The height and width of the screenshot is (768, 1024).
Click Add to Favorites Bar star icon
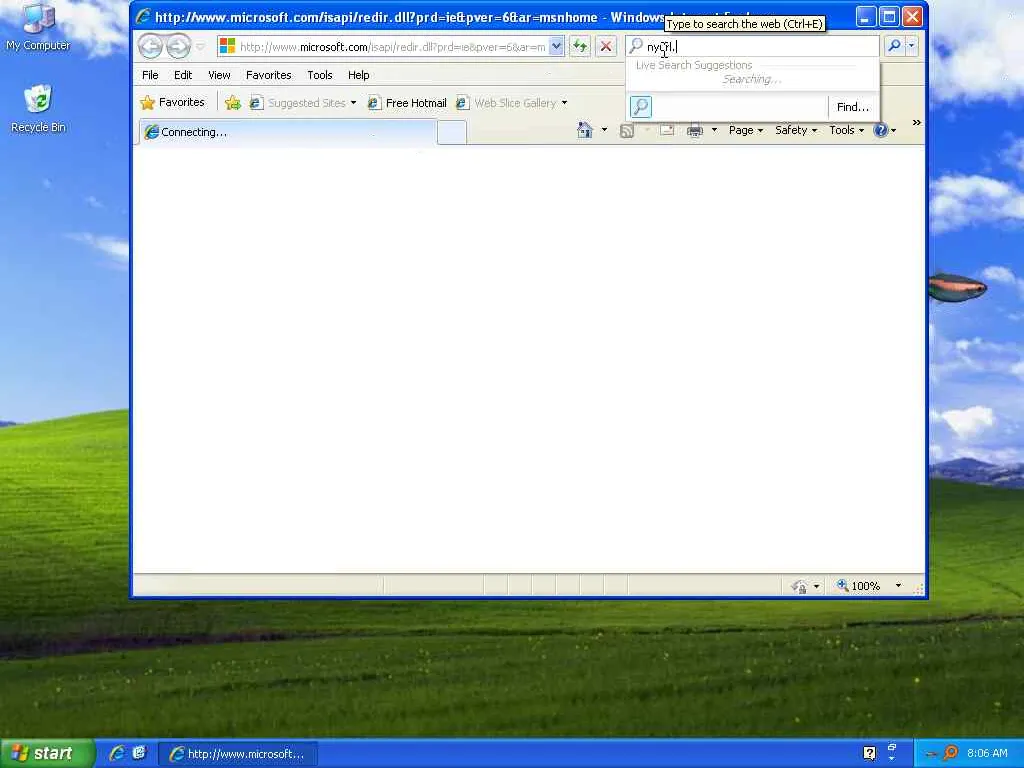pos(232,103)
